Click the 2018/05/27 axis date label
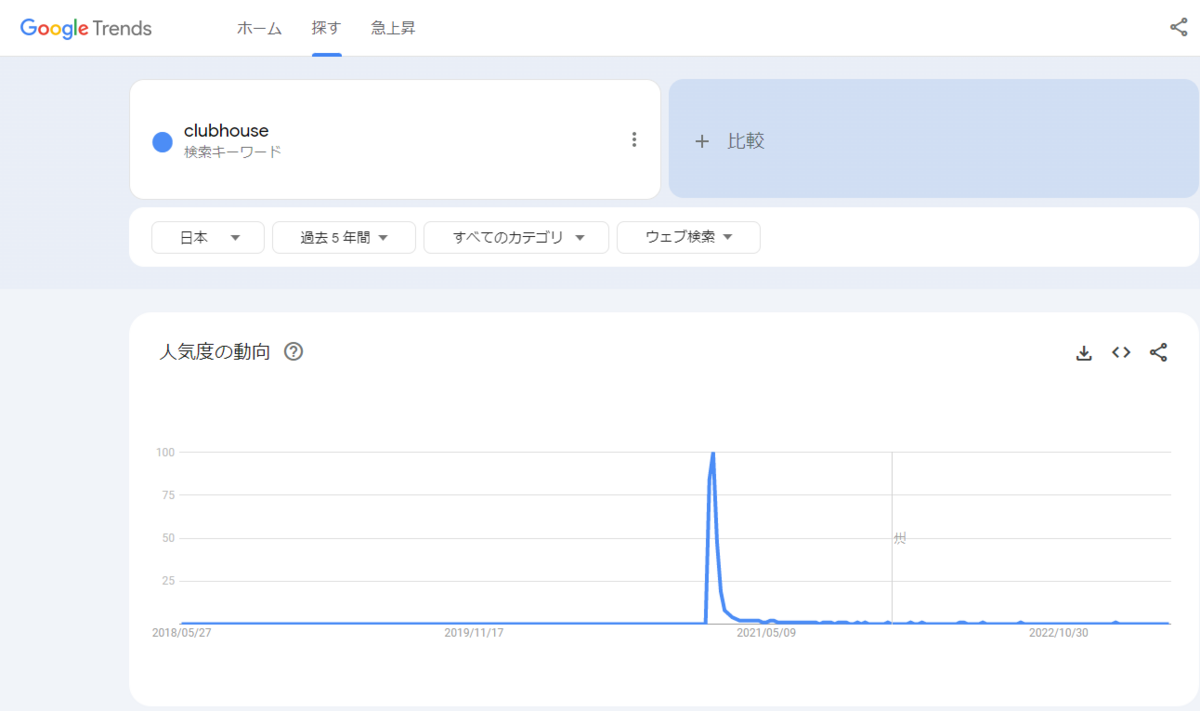This screenshot has width=1200, height=711. coord(182,633)
